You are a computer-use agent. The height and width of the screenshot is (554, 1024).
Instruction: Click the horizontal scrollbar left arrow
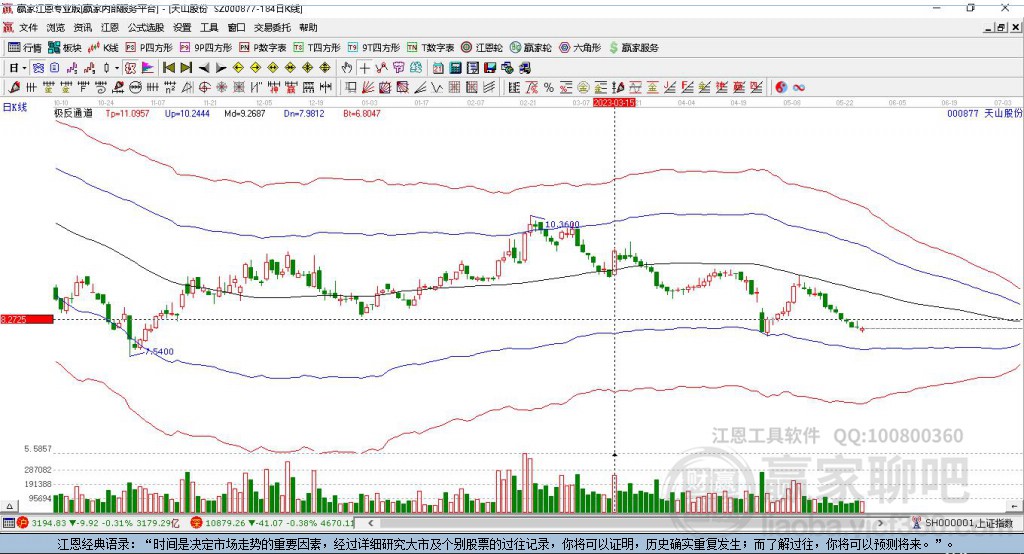tap(371, 523)
